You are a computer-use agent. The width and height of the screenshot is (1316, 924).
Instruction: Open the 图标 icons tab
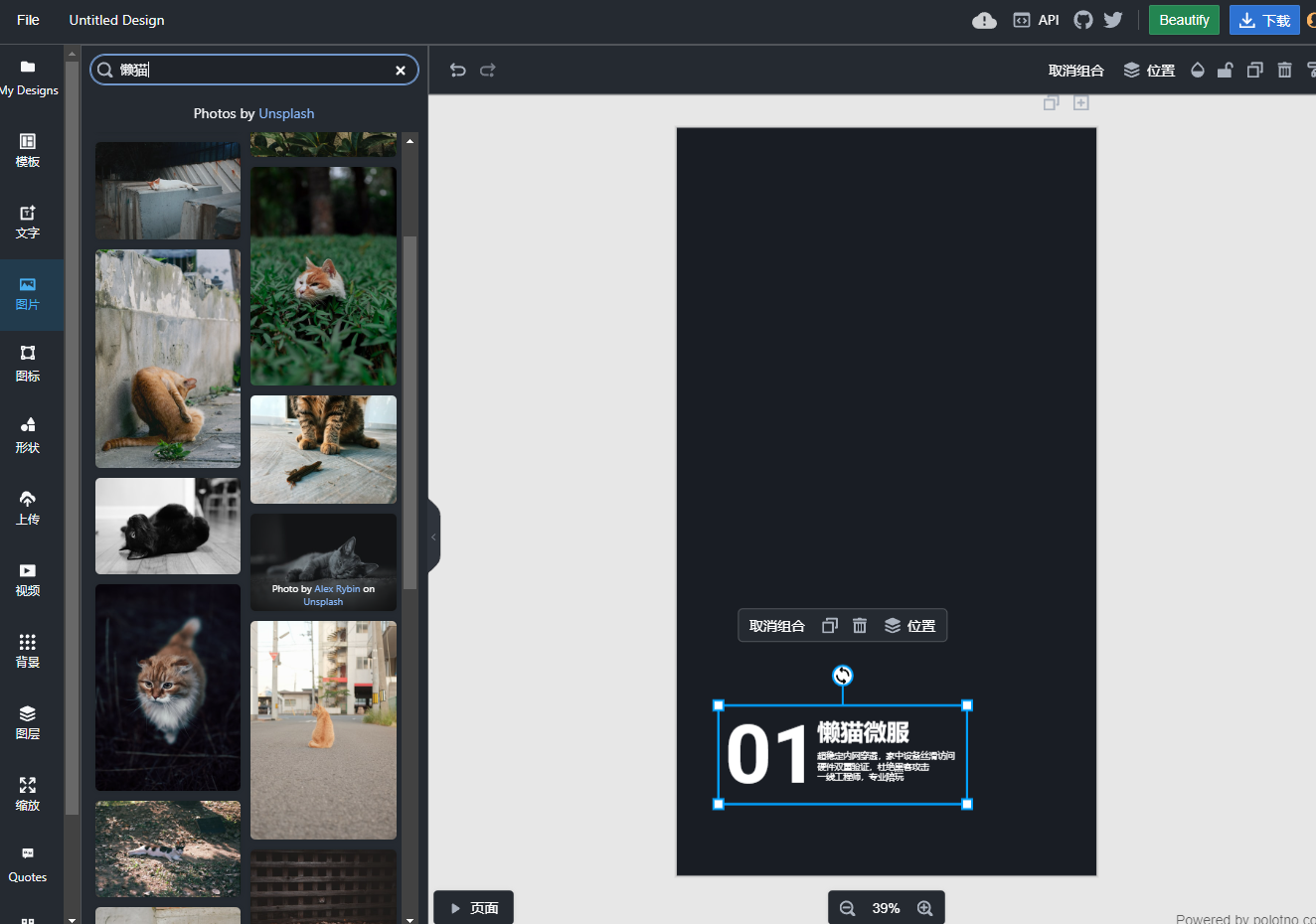click(x=28, y=366)
